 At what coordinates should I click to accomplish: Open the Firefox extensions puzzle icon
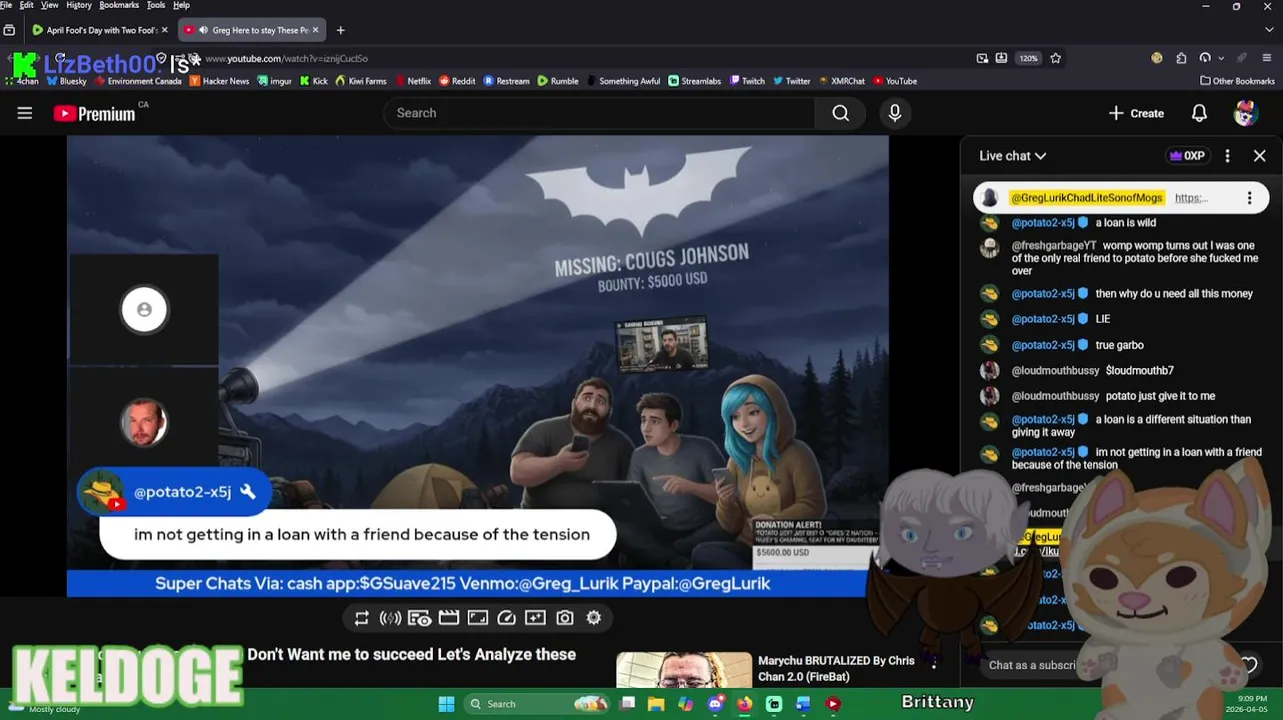click(x=1181, y=58)
